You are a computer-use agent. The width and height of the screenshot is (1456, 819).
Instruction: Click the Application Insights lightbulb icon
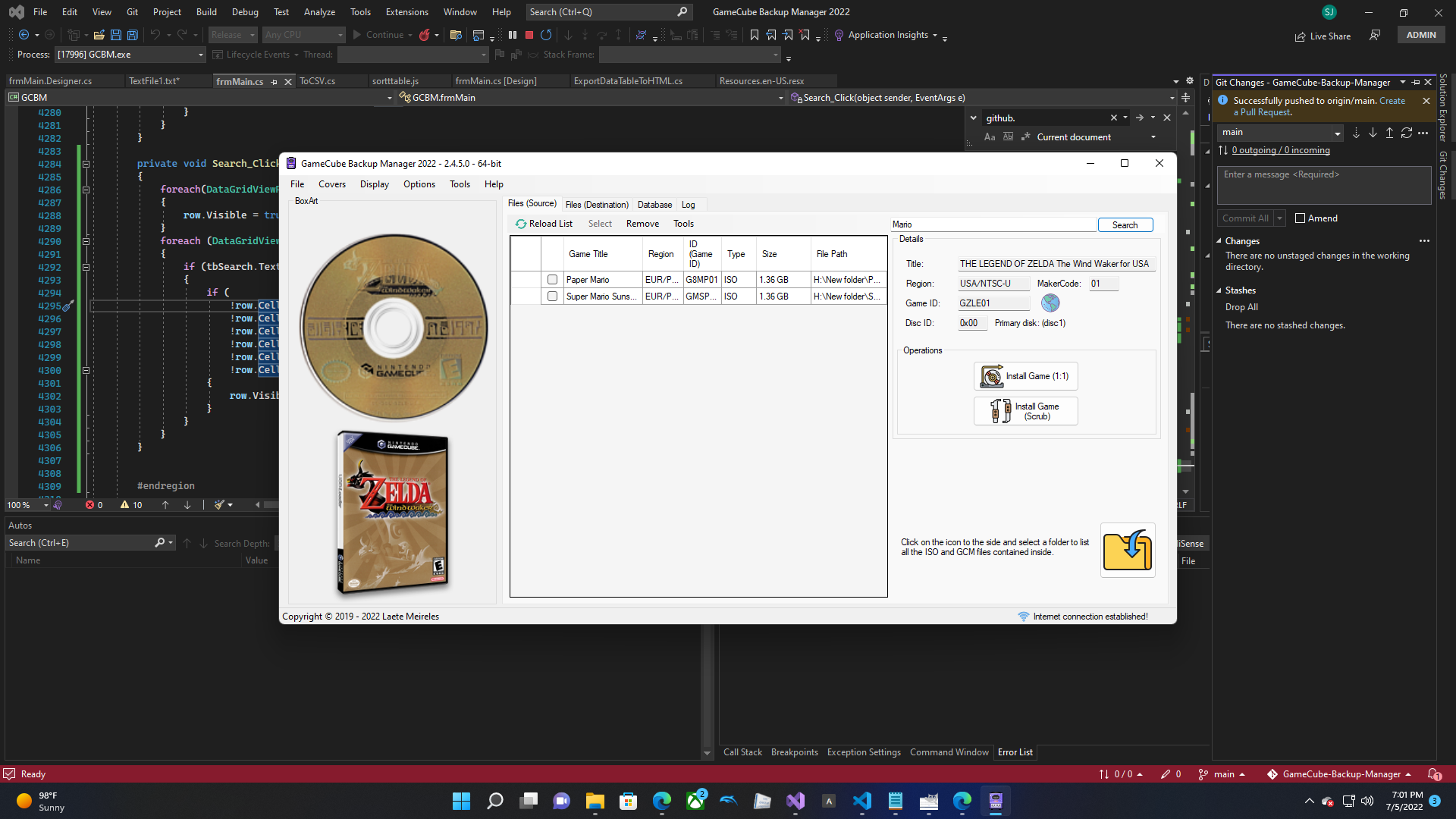point(839,35)
